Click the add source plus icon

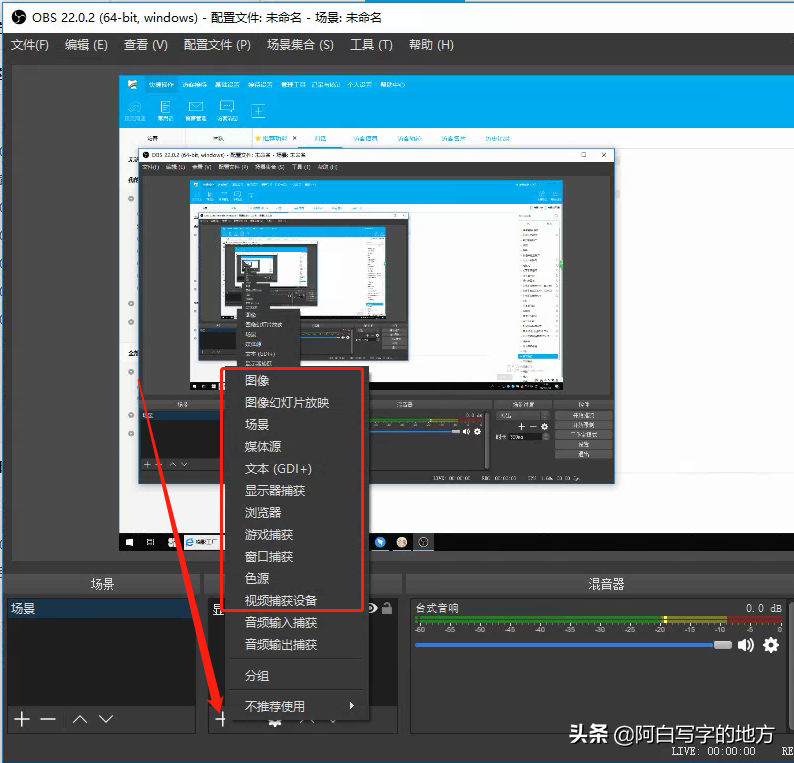[x=221, y=719]
